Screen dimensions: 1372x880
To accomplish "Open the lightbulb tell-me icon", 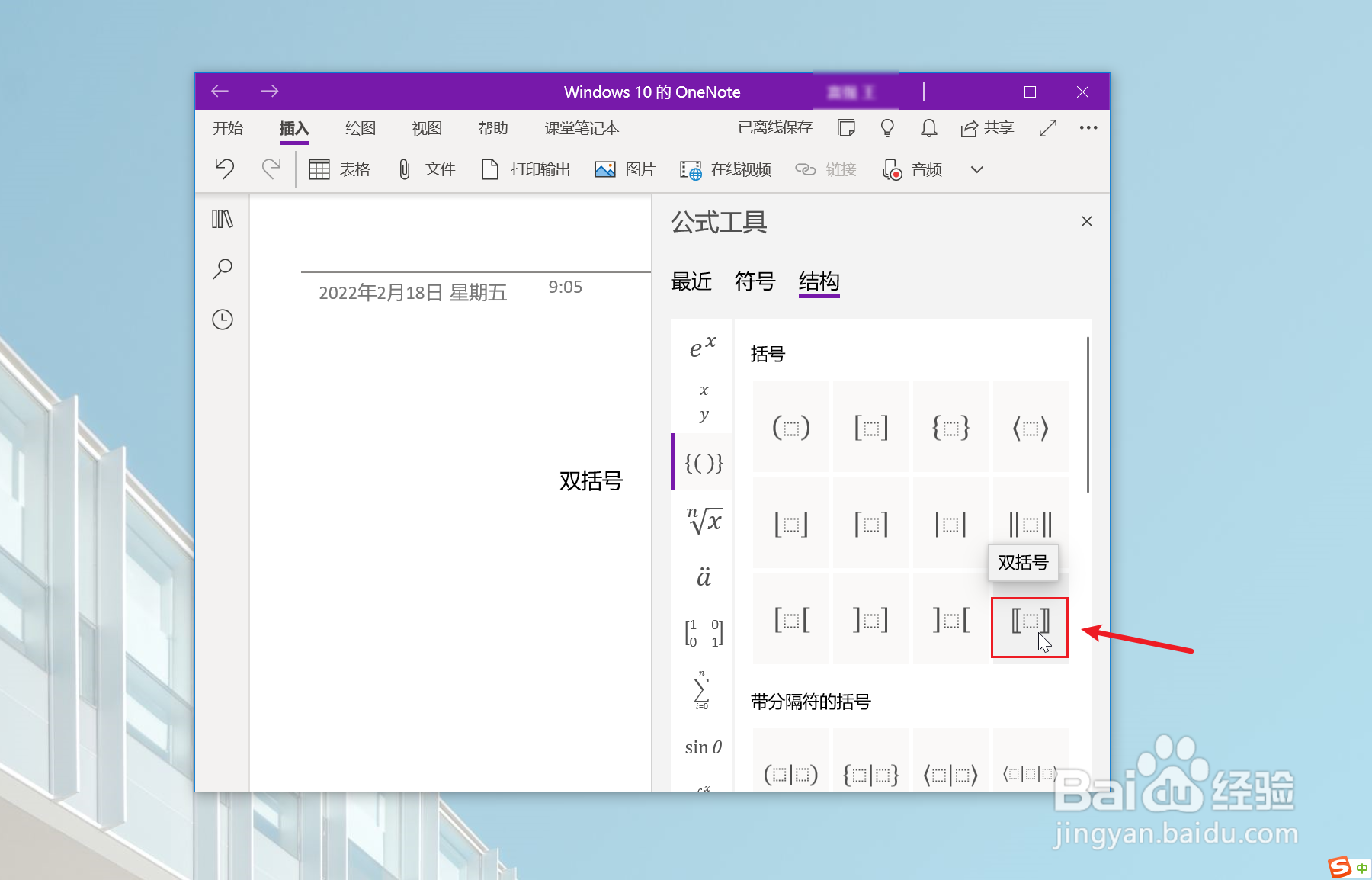I will coord(887,128).
